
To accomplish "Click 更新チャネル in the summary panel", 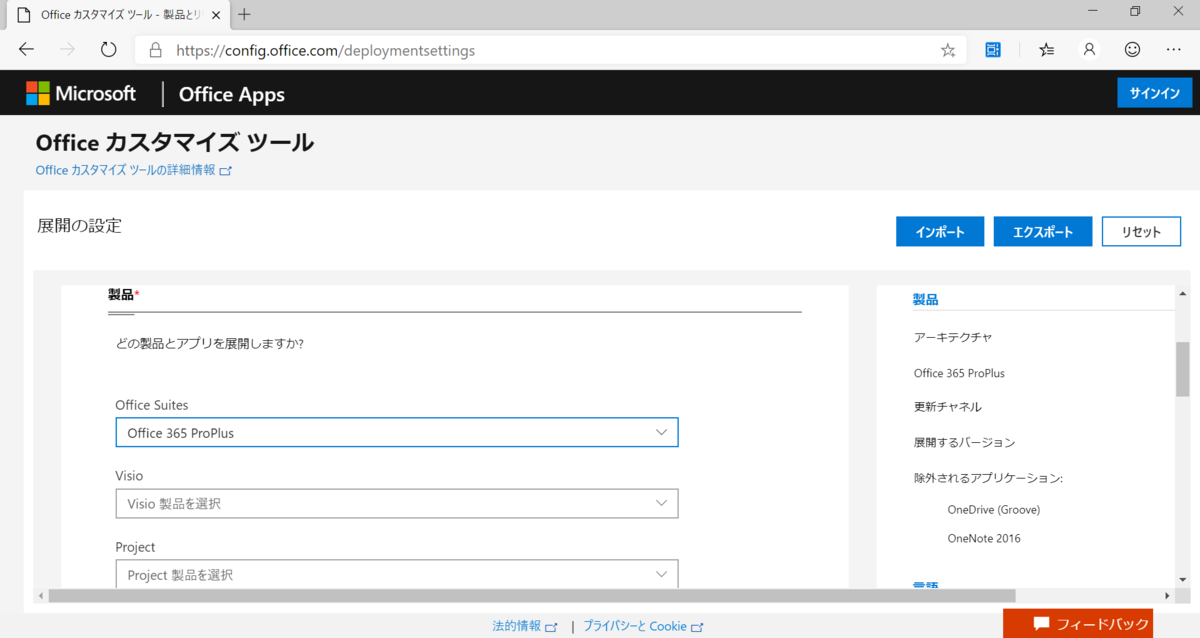I will click(948, 407).
